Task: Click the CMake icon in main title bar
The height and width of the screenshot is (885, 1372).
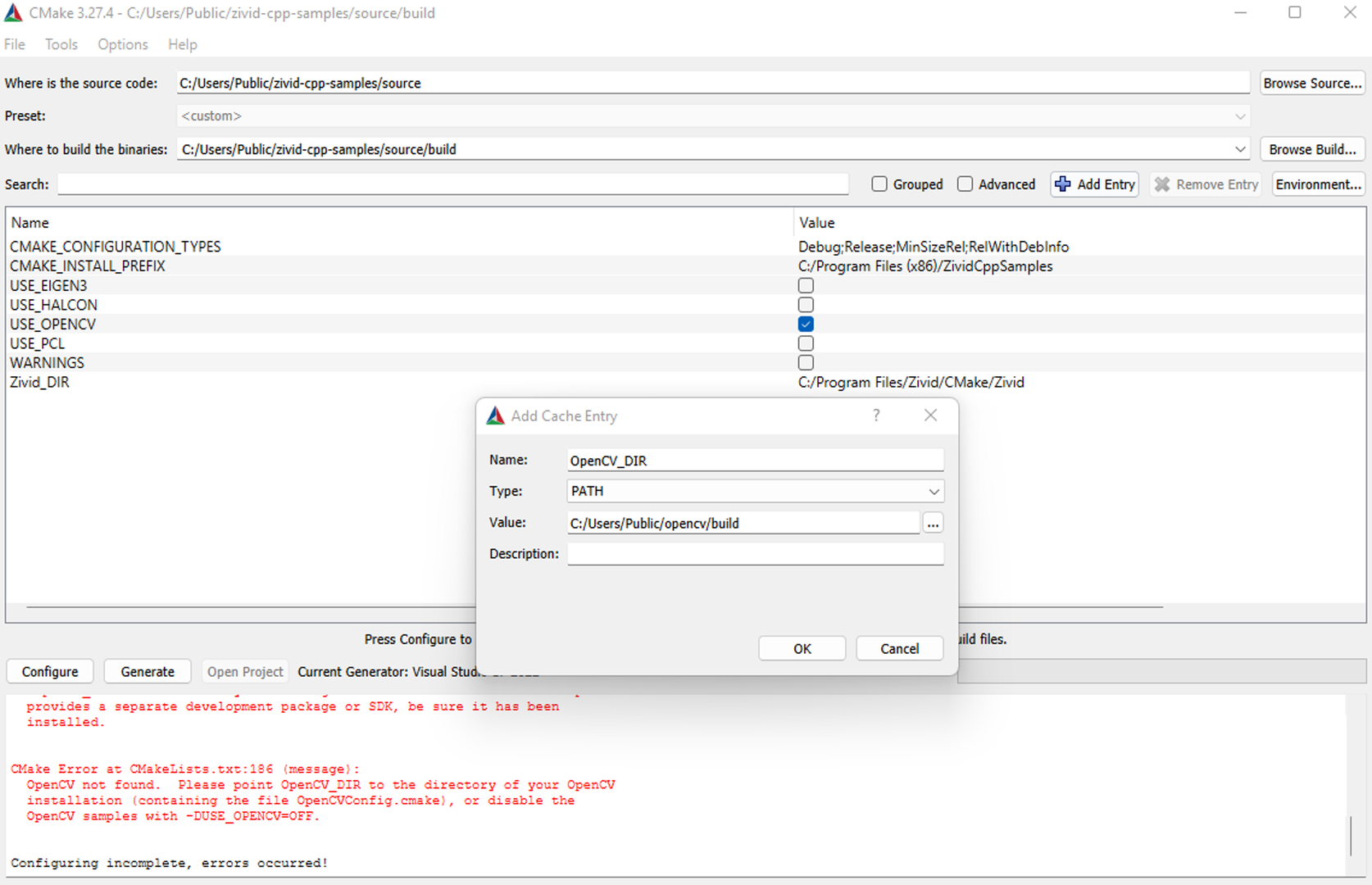Action: 13,13
